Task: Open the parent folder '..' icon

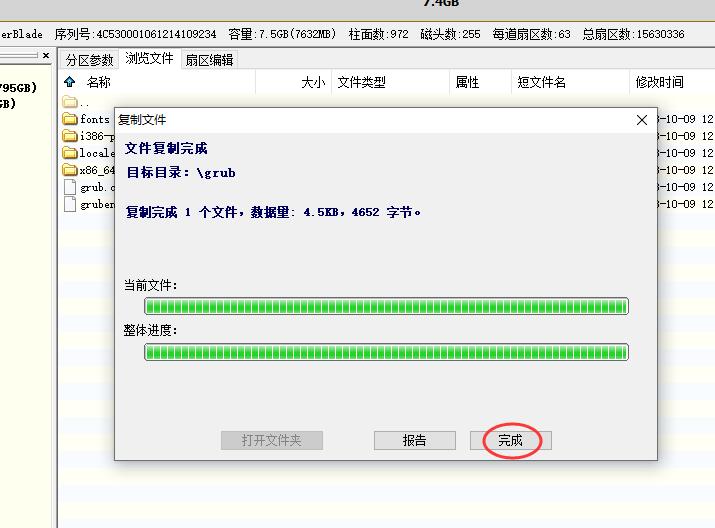Action: click(x=70, y=102)
